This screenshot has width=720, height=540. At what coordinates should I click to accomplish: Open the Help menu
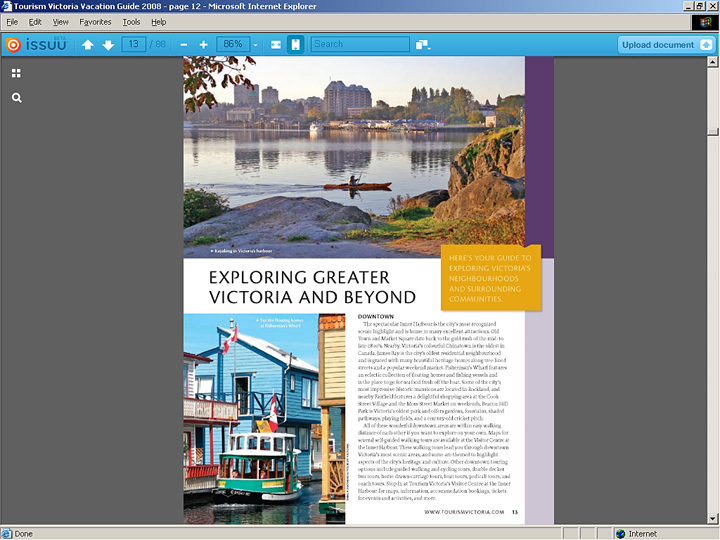tap(158, 22)
